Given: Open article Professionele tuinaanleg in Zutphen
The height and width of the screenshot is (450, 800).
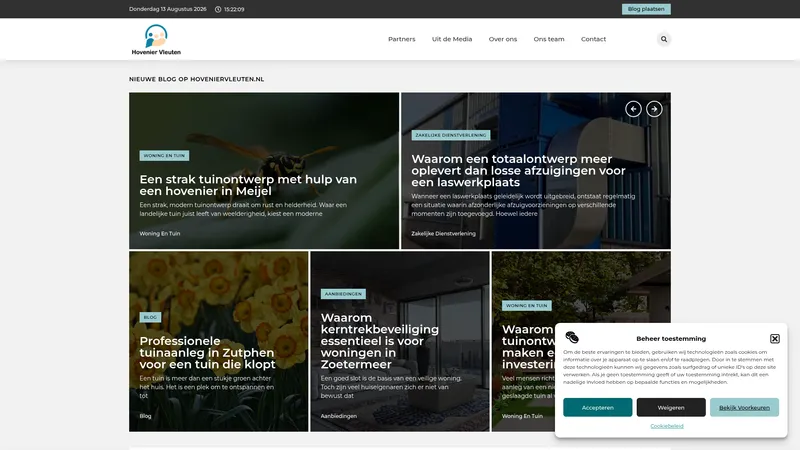Looking at the screenshot, I should (207, 353).
